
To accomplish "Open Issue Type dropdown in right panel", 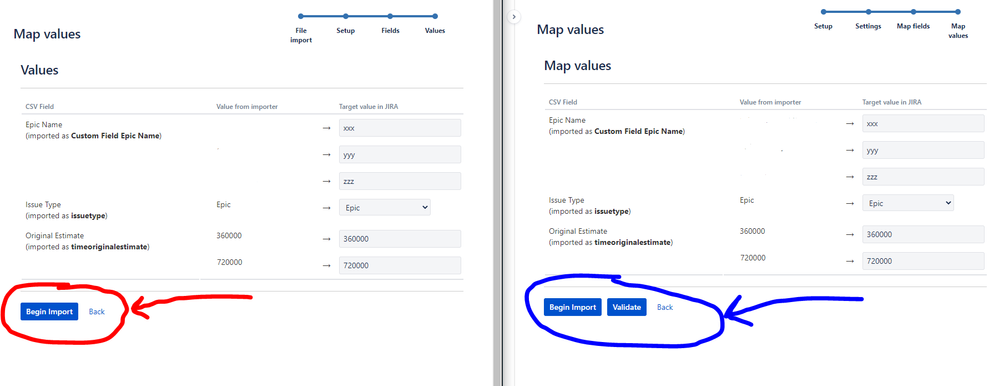I will tap(908, 203).
